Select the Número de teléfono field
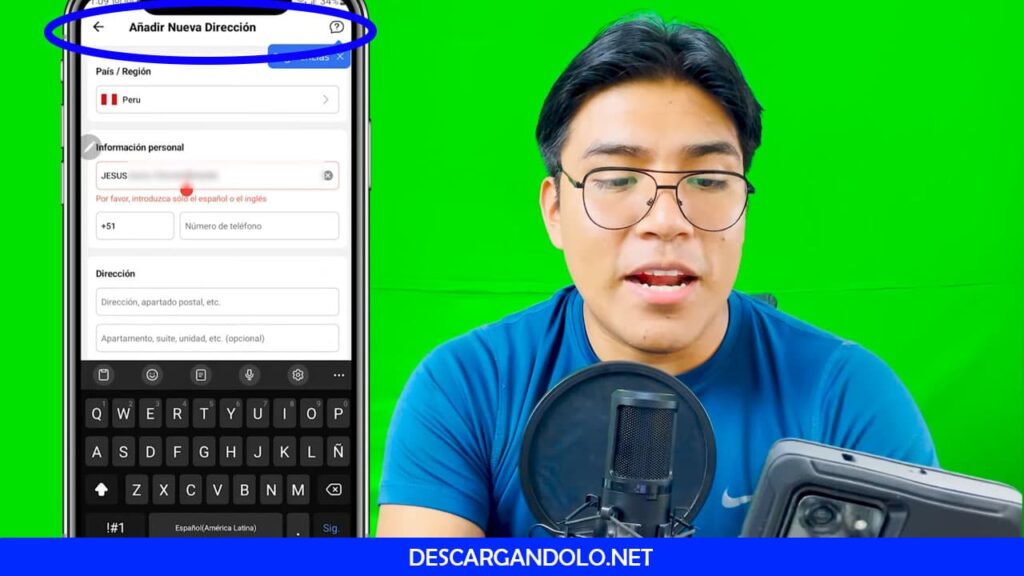Screen dimensions: 1024x576 (x=257, y=226)
